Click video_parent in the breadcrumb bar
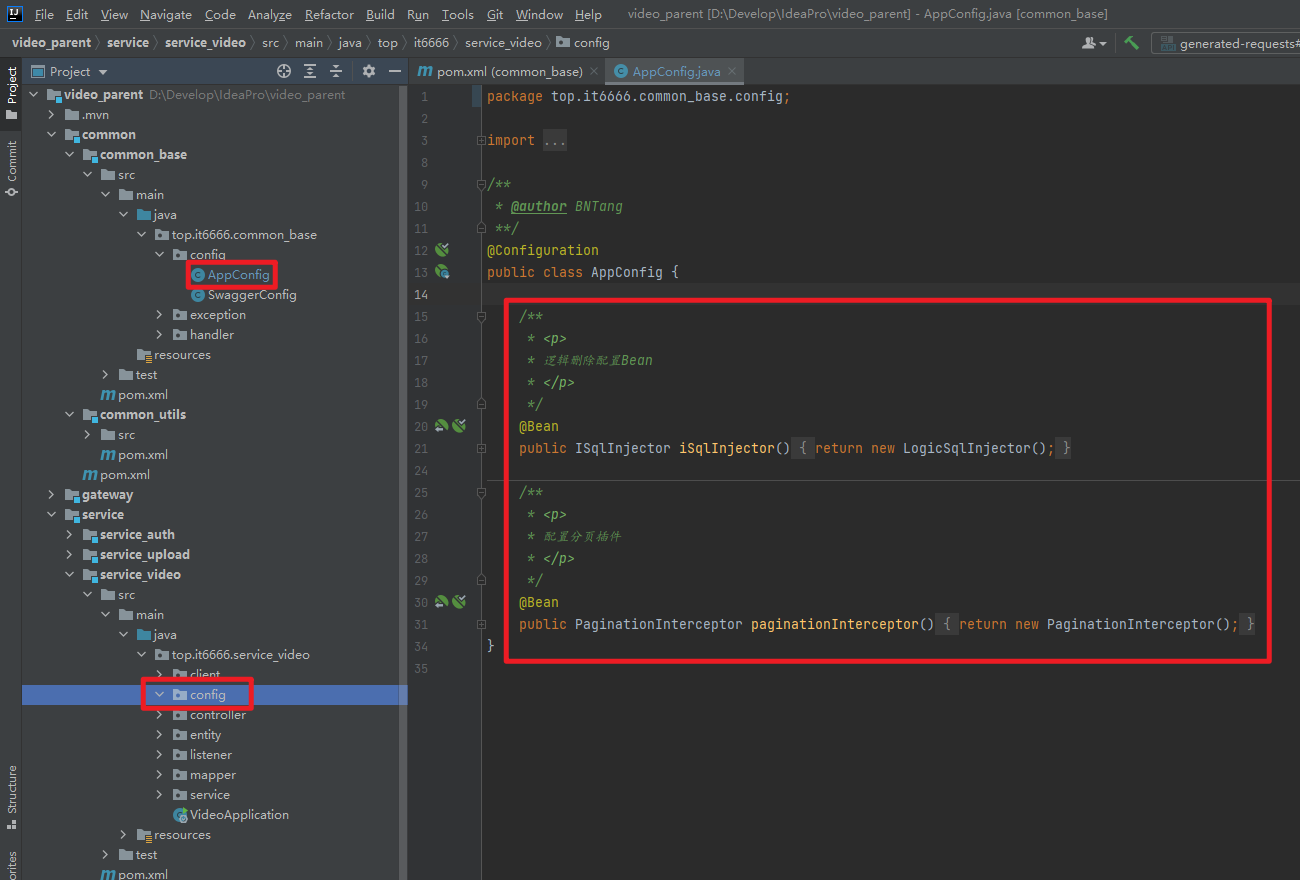1300x880 pixels. pos(51,43)
